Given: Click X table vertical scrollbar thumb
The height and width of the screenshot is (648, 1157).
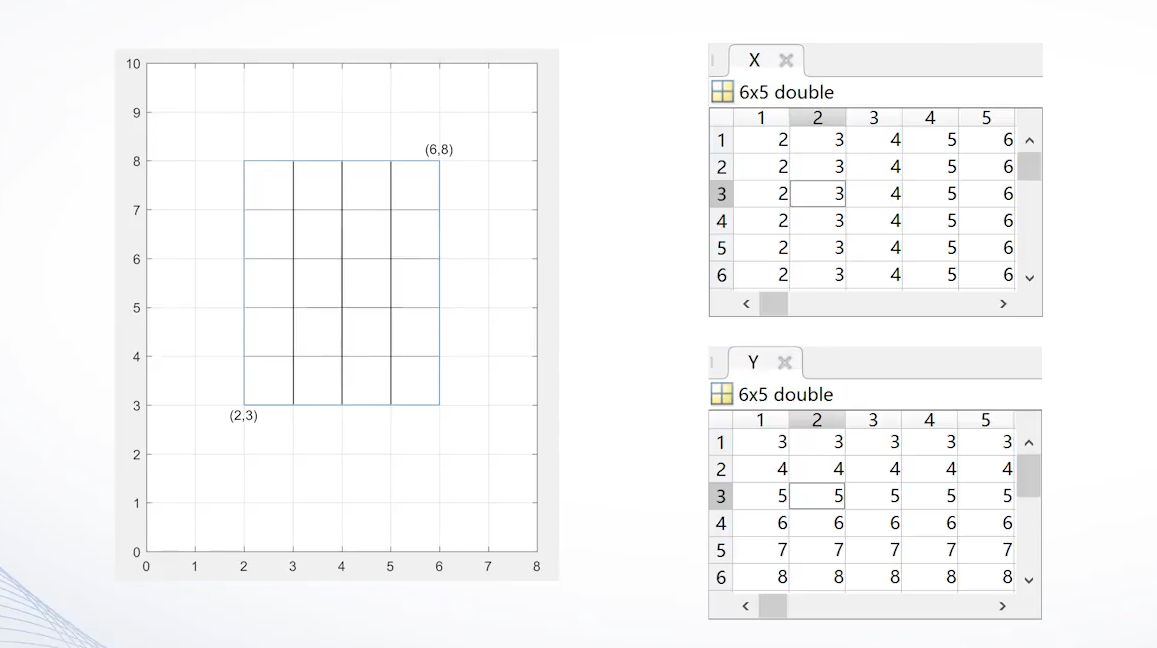Looking at the screenshot, I should point(1029,166).
